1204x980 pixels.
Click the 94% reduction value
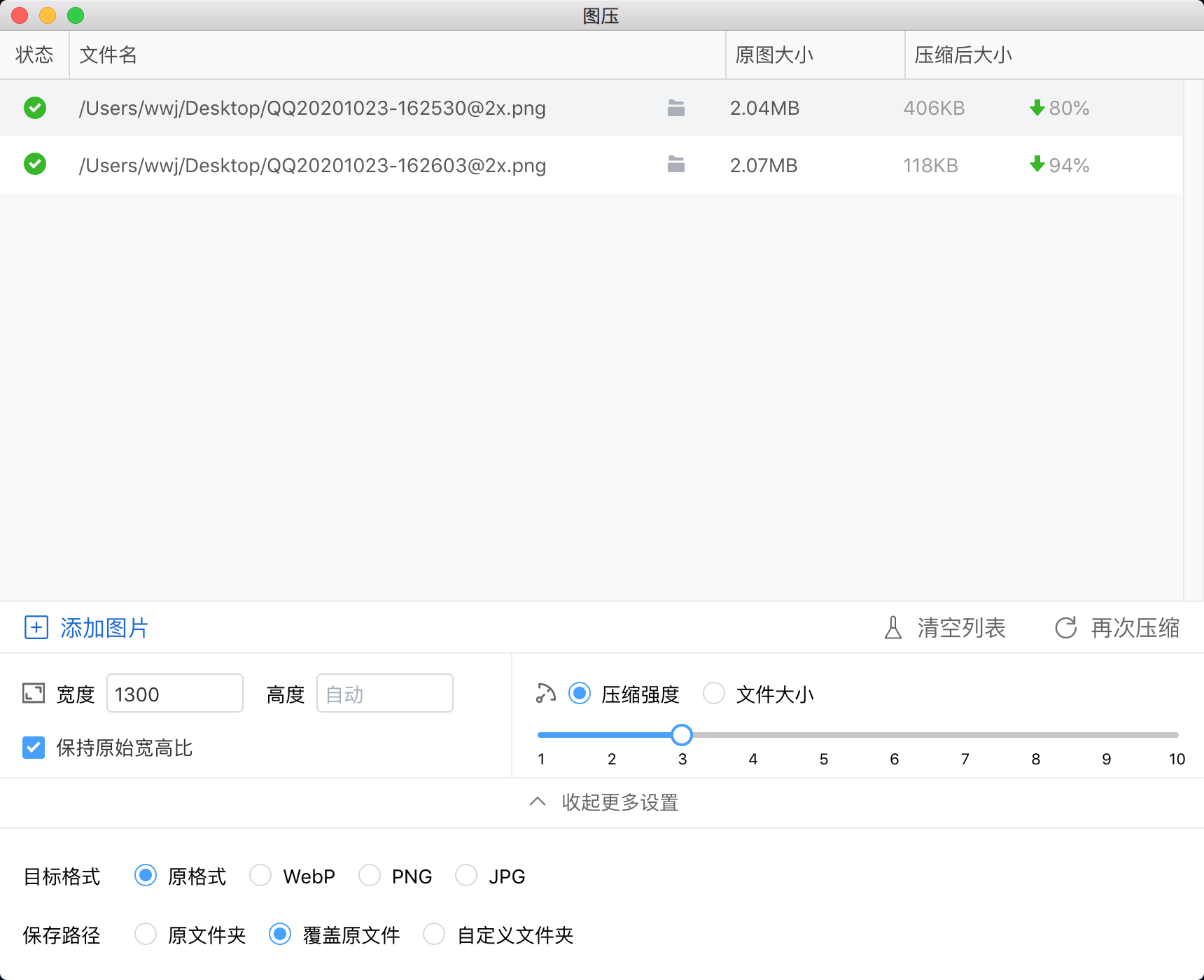1069,165
